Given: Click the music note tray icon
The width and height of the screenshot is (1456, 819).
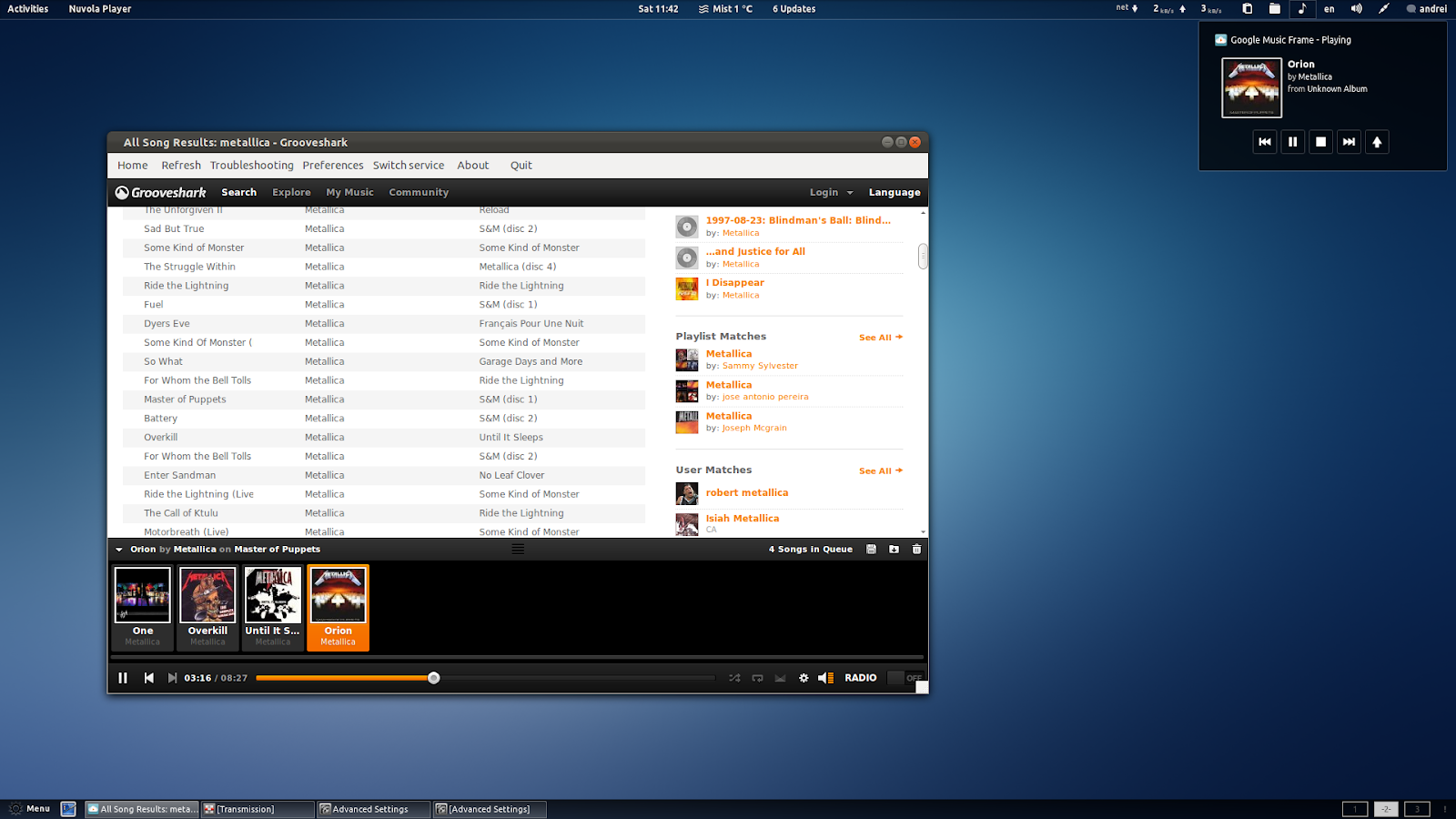Looking at the screenshot, I should [x=1302, y=9].
